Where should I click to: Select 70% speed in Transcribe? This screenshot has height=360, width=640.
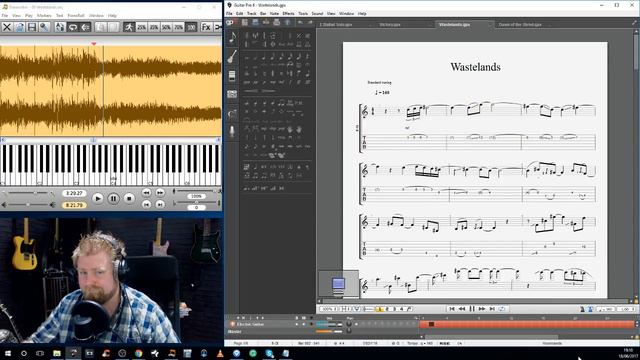[178, 27]
